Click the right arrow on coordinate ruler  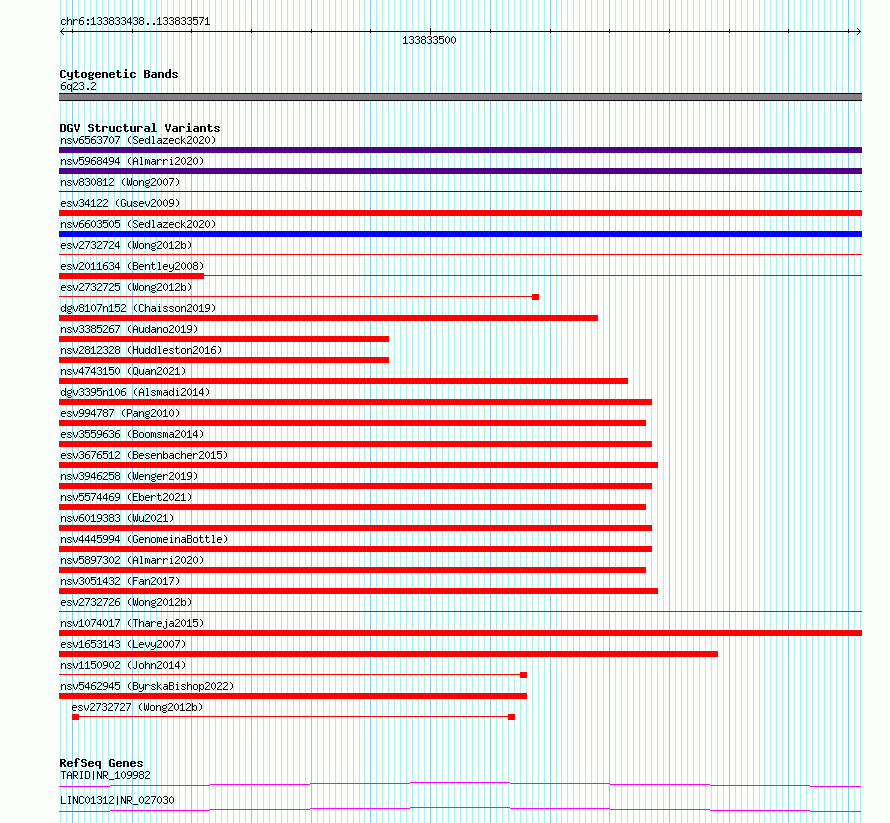pyautogui.click(x=858, y=32)
